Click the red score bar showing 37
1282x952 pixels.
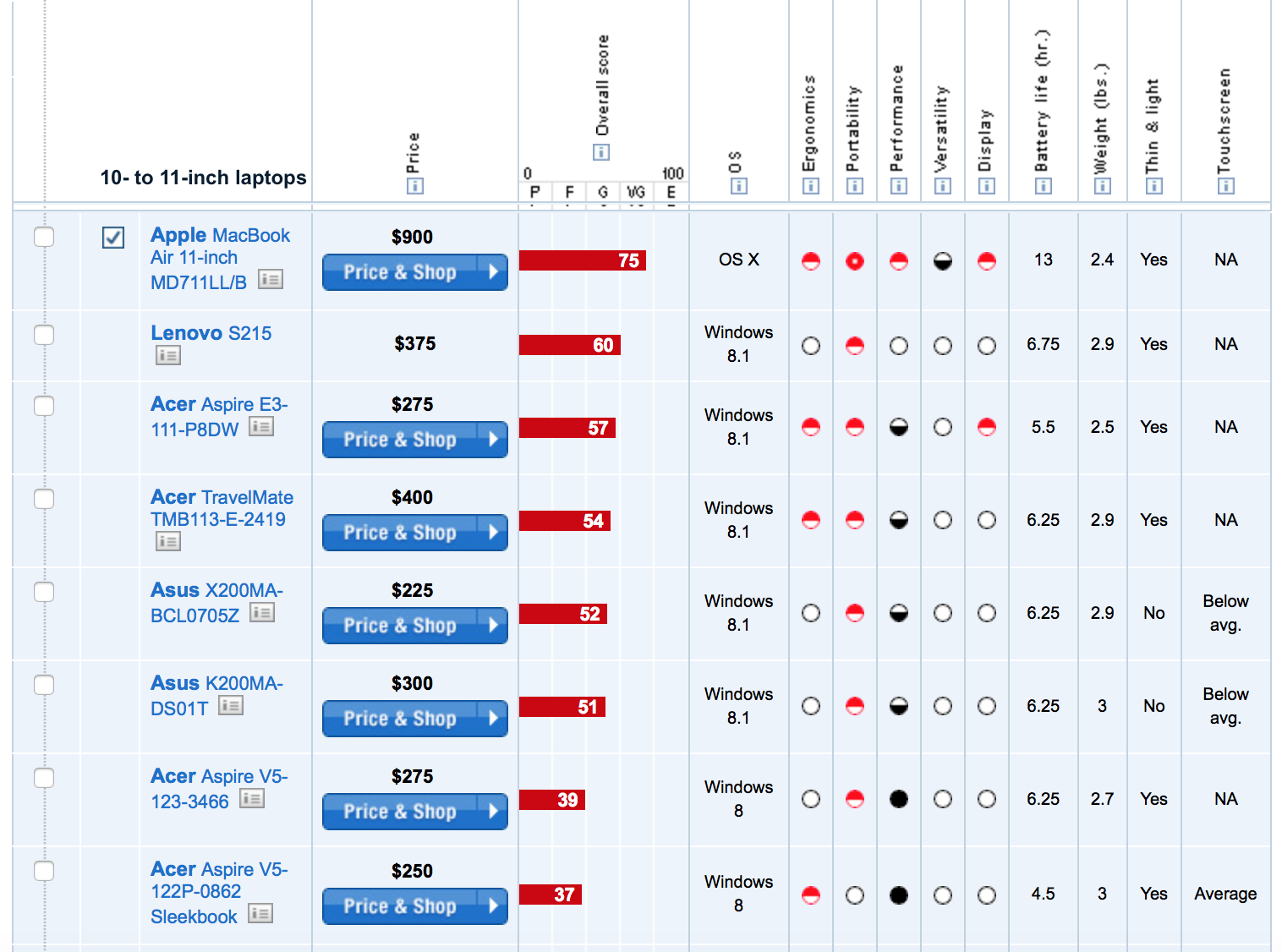[x=551, y=895]
